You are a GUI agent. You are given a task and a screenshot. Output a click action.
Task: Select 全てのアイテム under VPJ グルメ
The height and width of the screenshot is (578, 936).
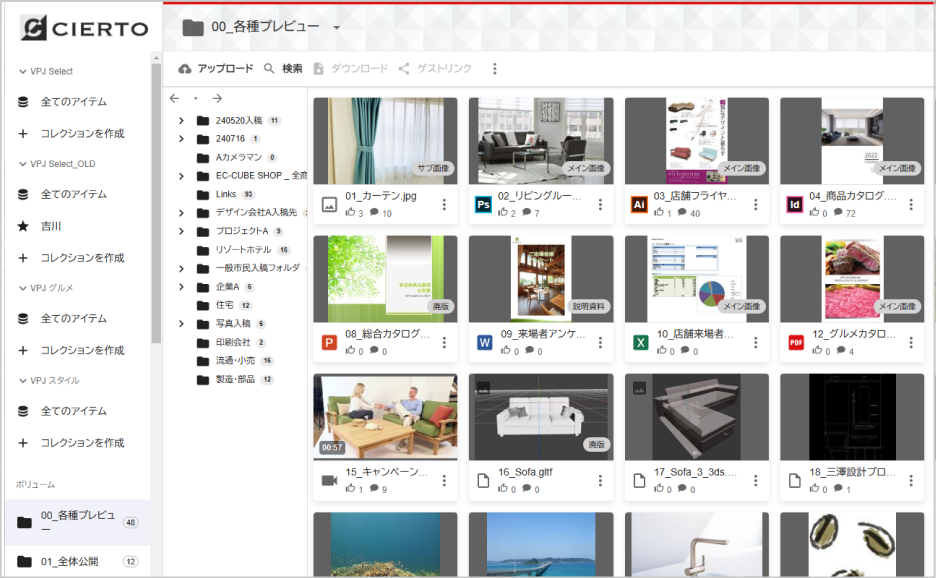[73, 319]
